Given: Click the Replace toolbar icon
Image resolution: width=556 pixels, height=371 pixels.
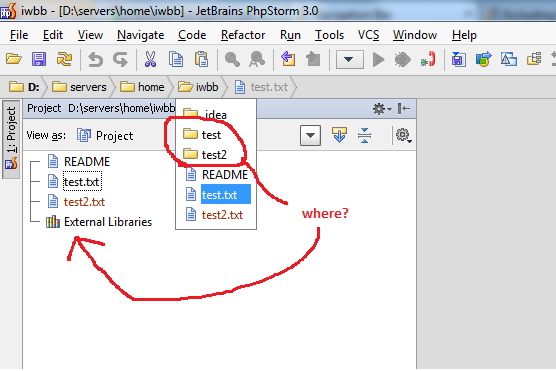Looking at the screenshot, I should [x=257, y=59].
